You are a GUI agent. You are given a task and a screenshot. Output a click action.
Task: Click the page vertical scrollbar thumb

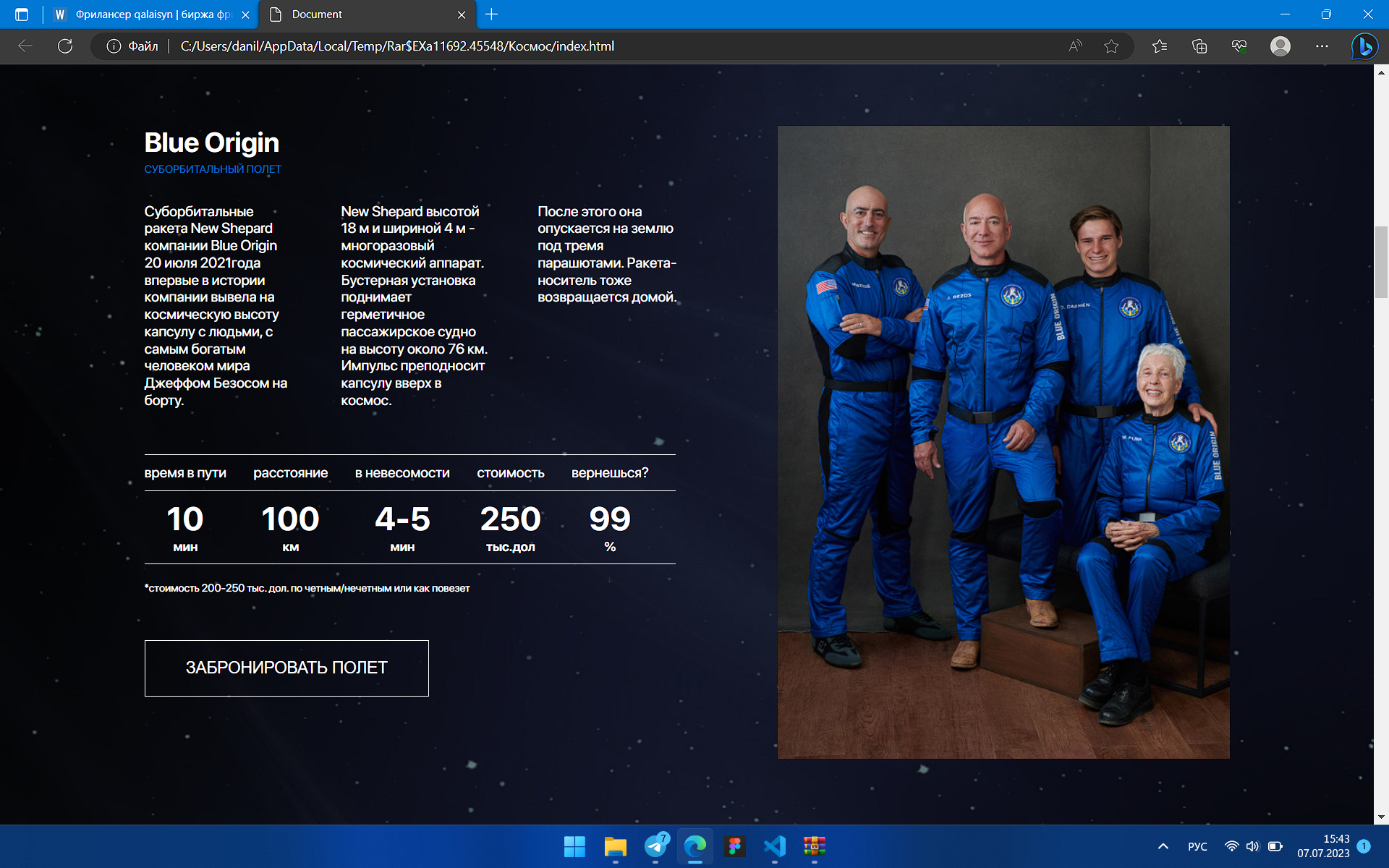coord(1381,262)
